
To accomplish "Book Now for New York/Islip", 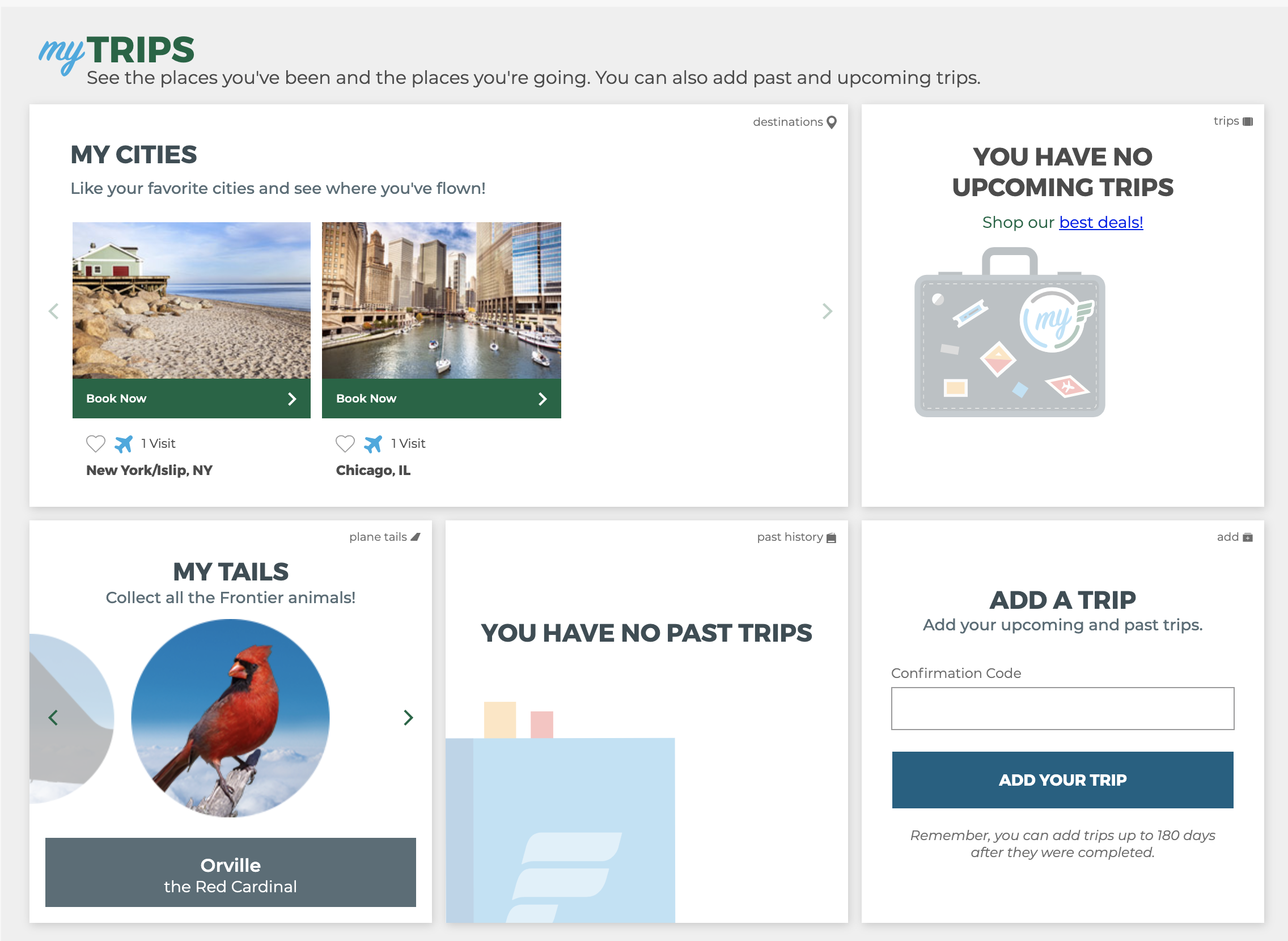I will 192,399.
